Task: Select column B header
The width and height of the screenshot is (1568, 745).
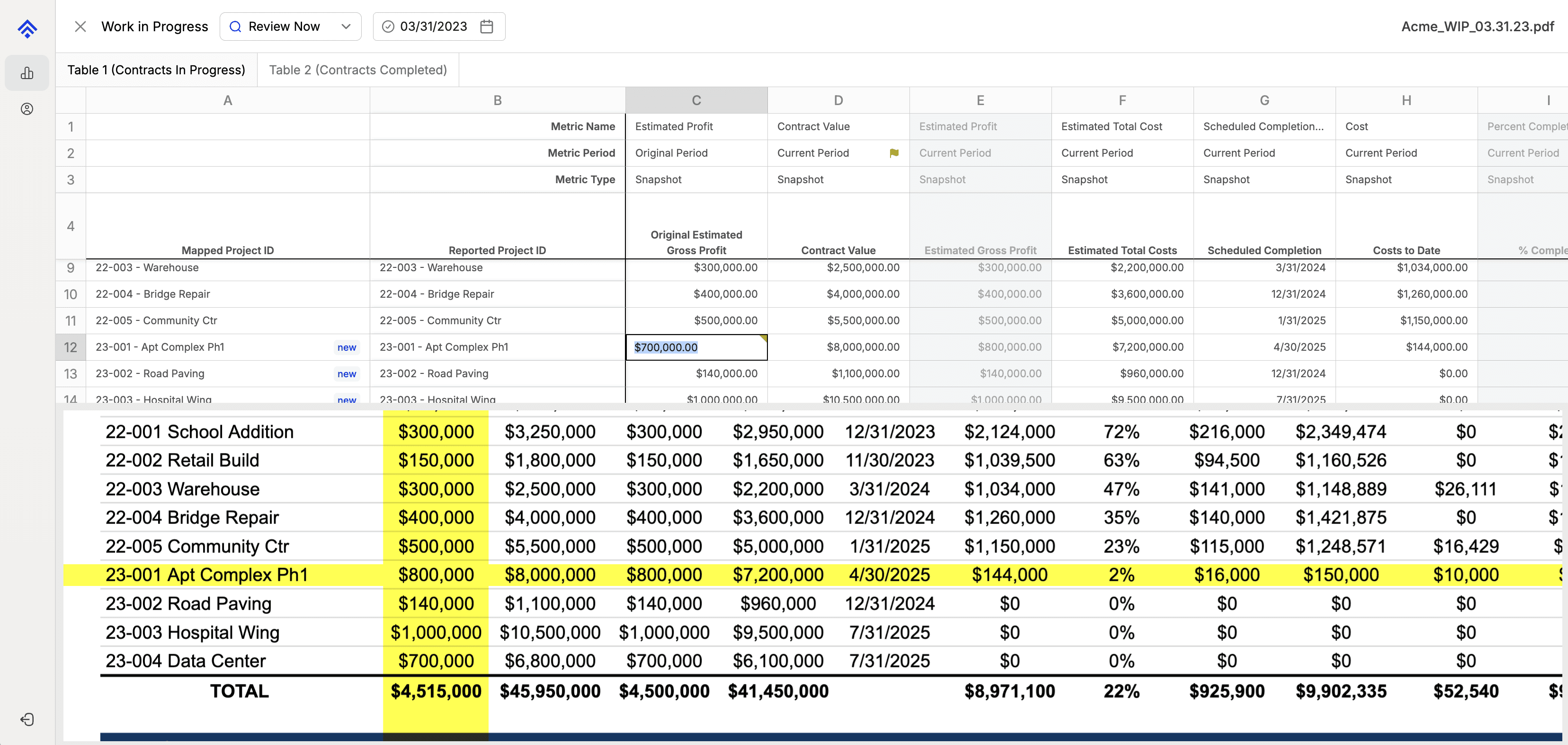Action: pyautogui.click(x=497, y=100)
